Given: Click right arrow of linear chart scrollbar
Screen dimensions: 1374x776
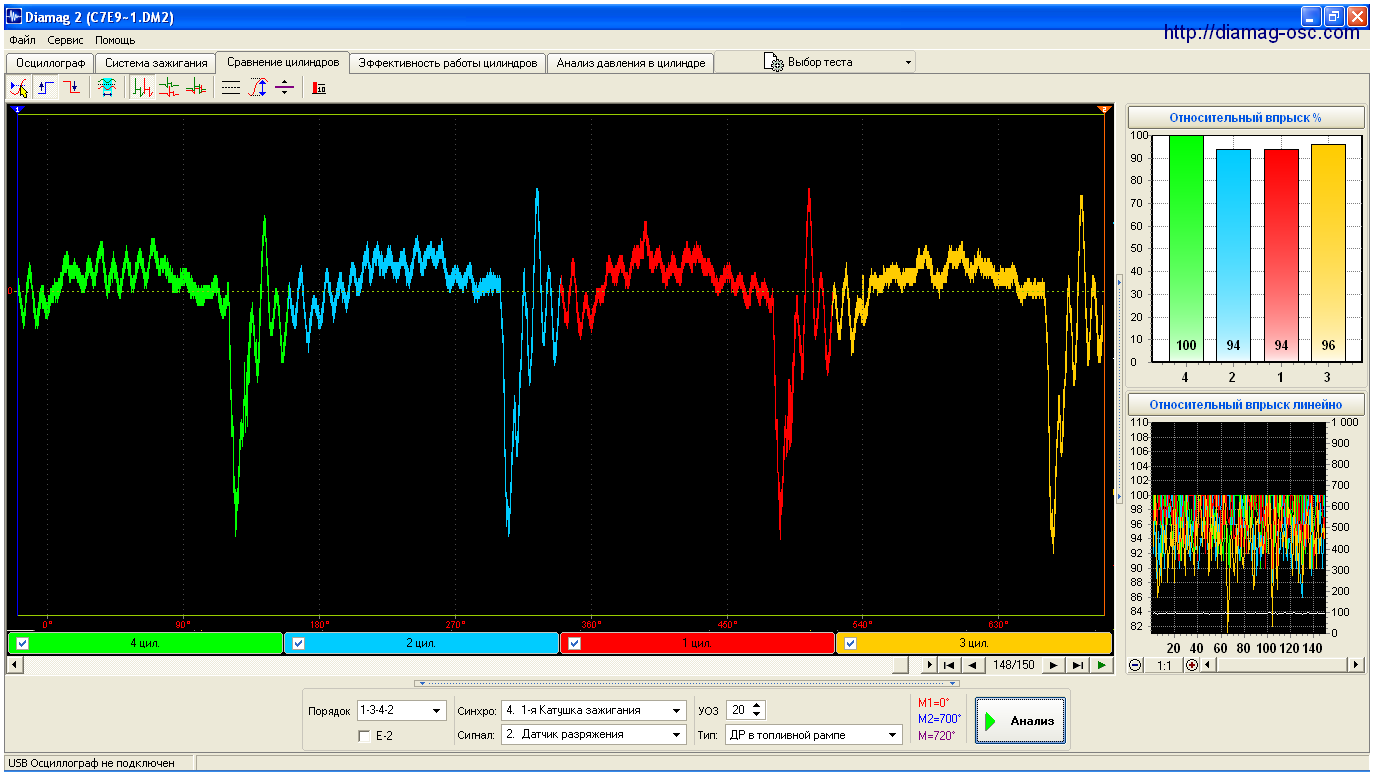Looking at the screenshot, I should pyautogui.click(x=1356, y=665).
